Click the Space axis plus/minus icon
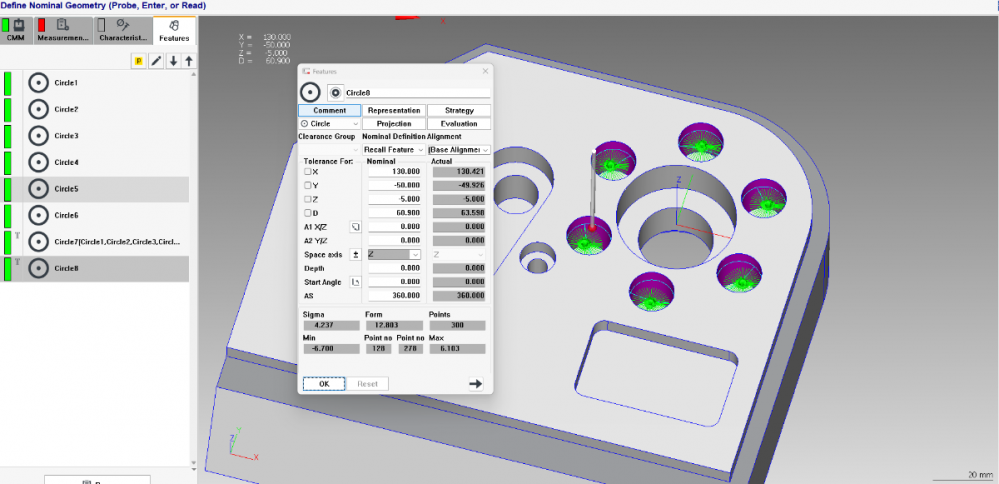This screenshot has width=999, height=484. [355, 255]
